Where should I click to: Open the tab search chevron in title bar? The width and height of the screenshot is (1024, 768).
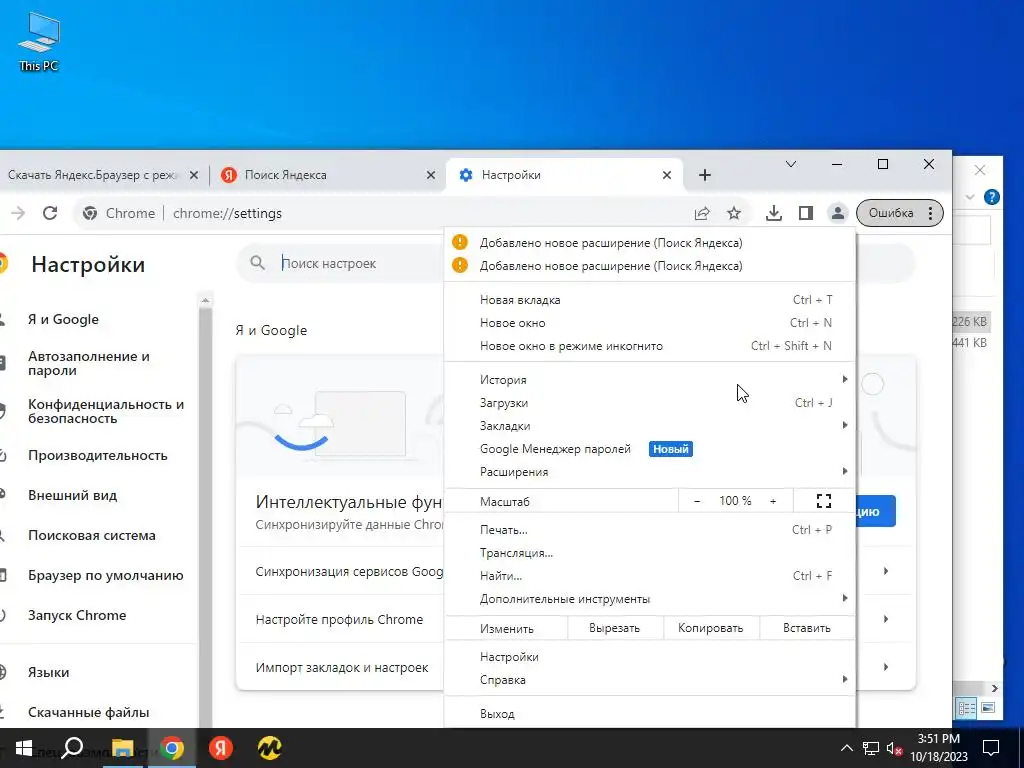pos(791,164)
